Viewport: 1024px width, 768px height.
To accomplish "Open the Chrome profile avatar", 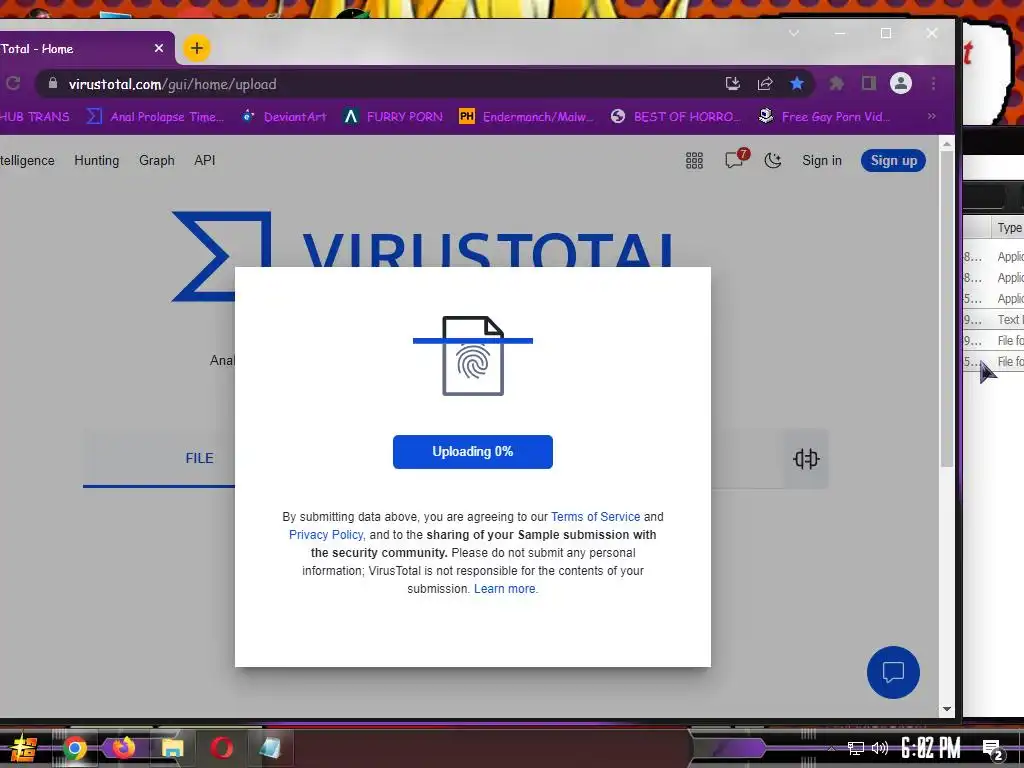I will coord(901,83).
